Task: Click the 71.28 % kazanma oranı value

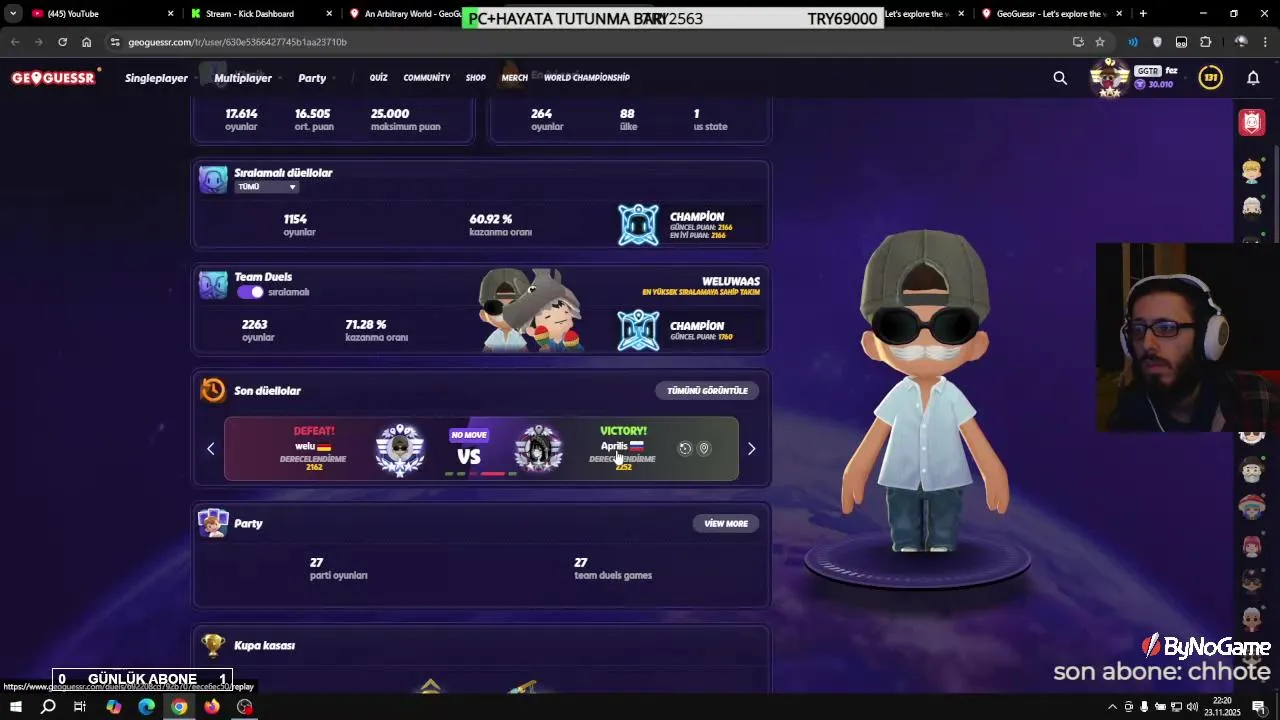Action: pyautogui.click(x=366, y=325)
